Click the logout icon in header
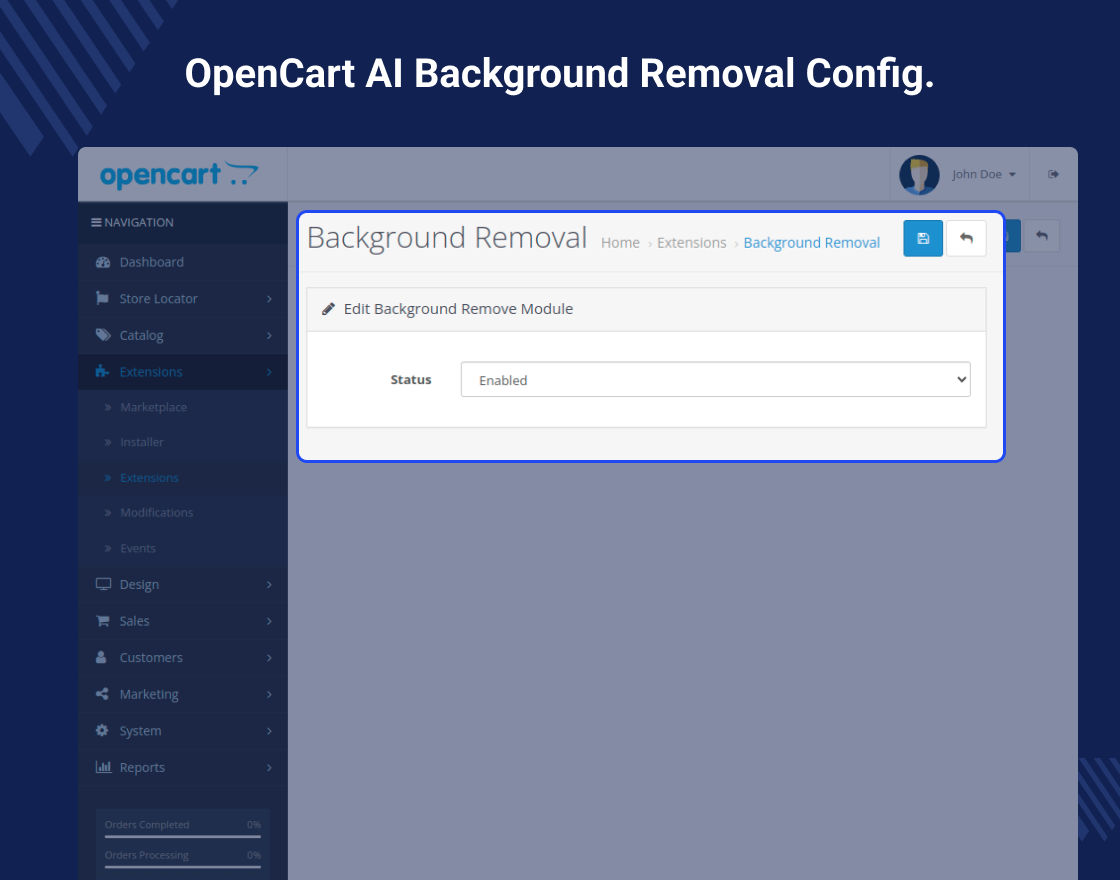Viewport: 1120px width, 880px height. coord(1053,174)
